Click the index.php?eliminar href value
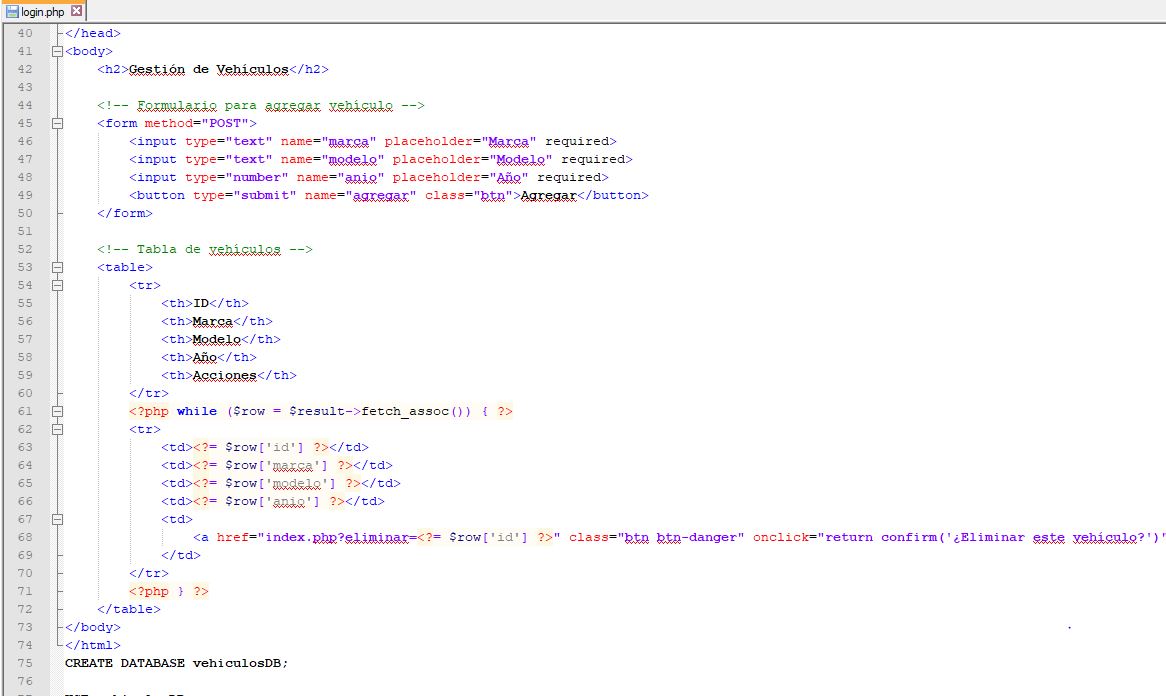The image size is (1166, 696). click(x=335, y=537)
